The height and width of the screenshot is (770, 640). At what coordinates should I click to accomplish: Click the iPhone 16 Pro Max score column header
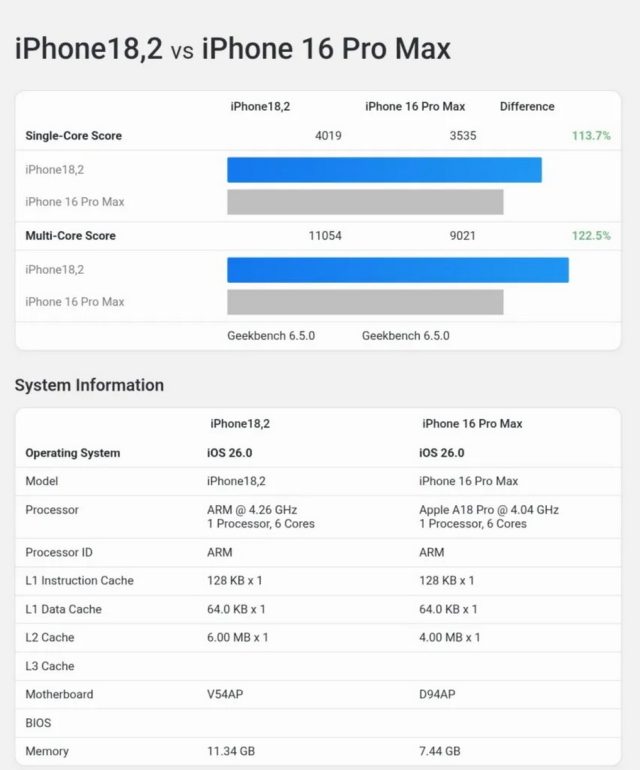click(415, 107)
